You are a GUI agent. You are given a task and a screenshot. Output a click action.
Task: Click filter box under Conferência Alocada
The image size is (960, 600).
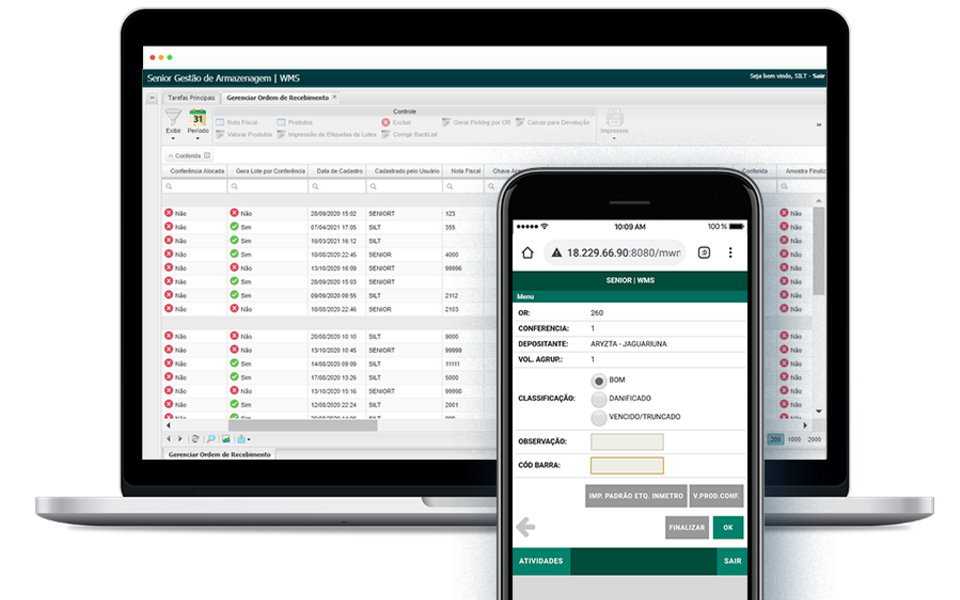click(x=194, y=186)
